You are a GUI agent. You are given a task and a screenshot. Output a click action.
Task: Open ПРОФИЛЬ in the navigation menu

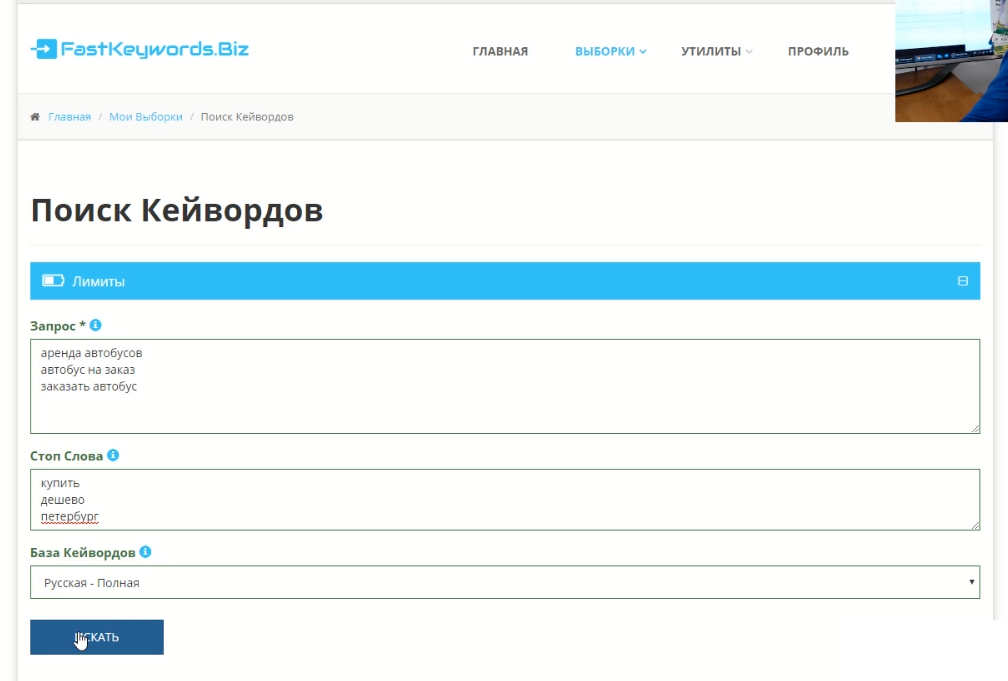[x=818, y=51]
